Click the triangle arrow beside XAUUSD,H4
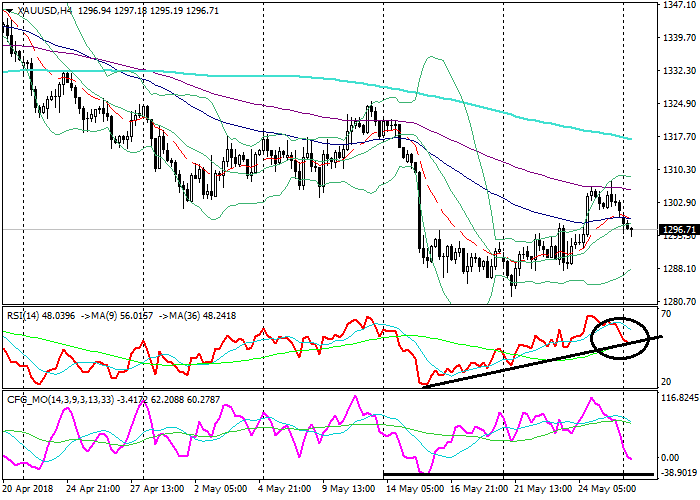 pyautogui.click(x=6, y=10)
